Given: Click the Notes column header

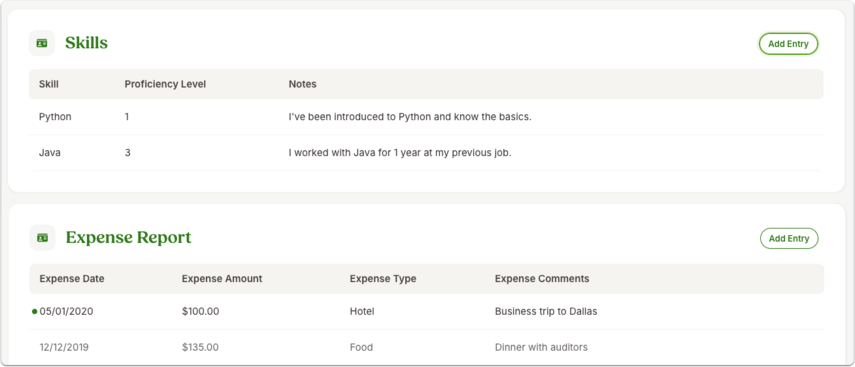Looking at the screenshot, I should click(x=303, y=85).
